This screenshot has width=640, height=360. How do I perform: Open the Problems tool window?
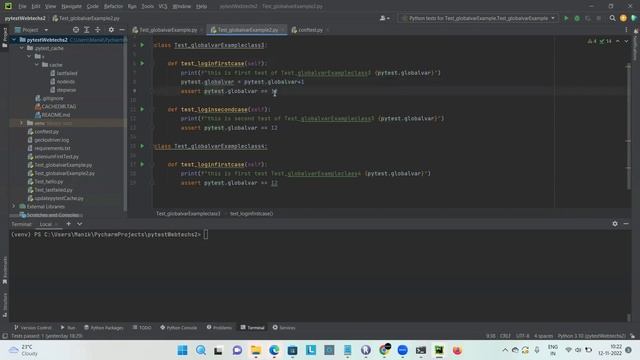(219, 328)
